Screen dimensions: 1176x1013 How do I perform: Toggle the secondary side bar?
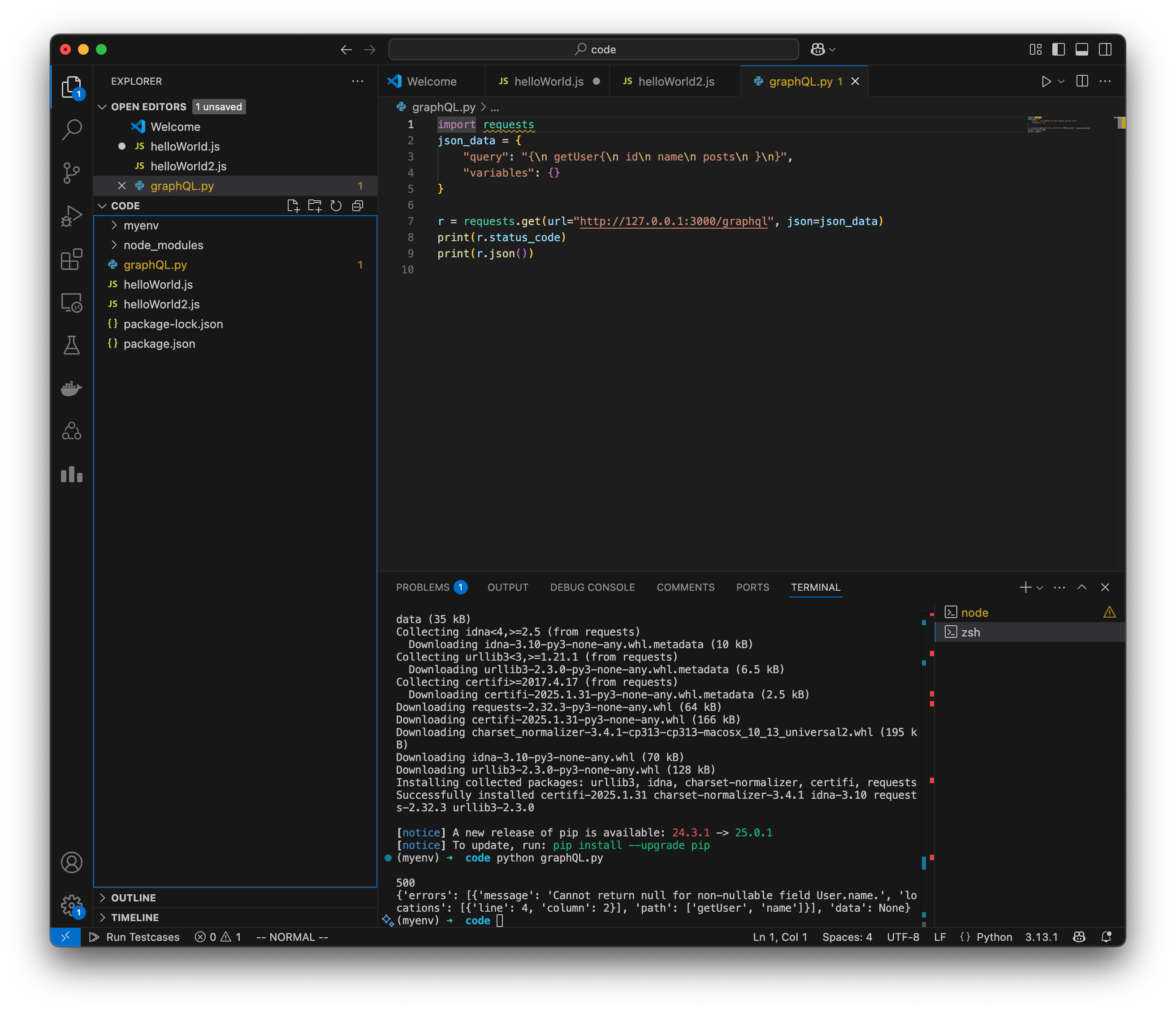(x=1105, y=49)
